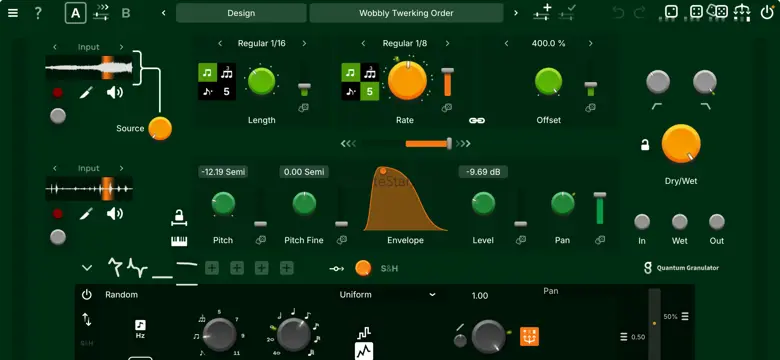Collapse the modulator section with the chevron

(x=87, y=269)
